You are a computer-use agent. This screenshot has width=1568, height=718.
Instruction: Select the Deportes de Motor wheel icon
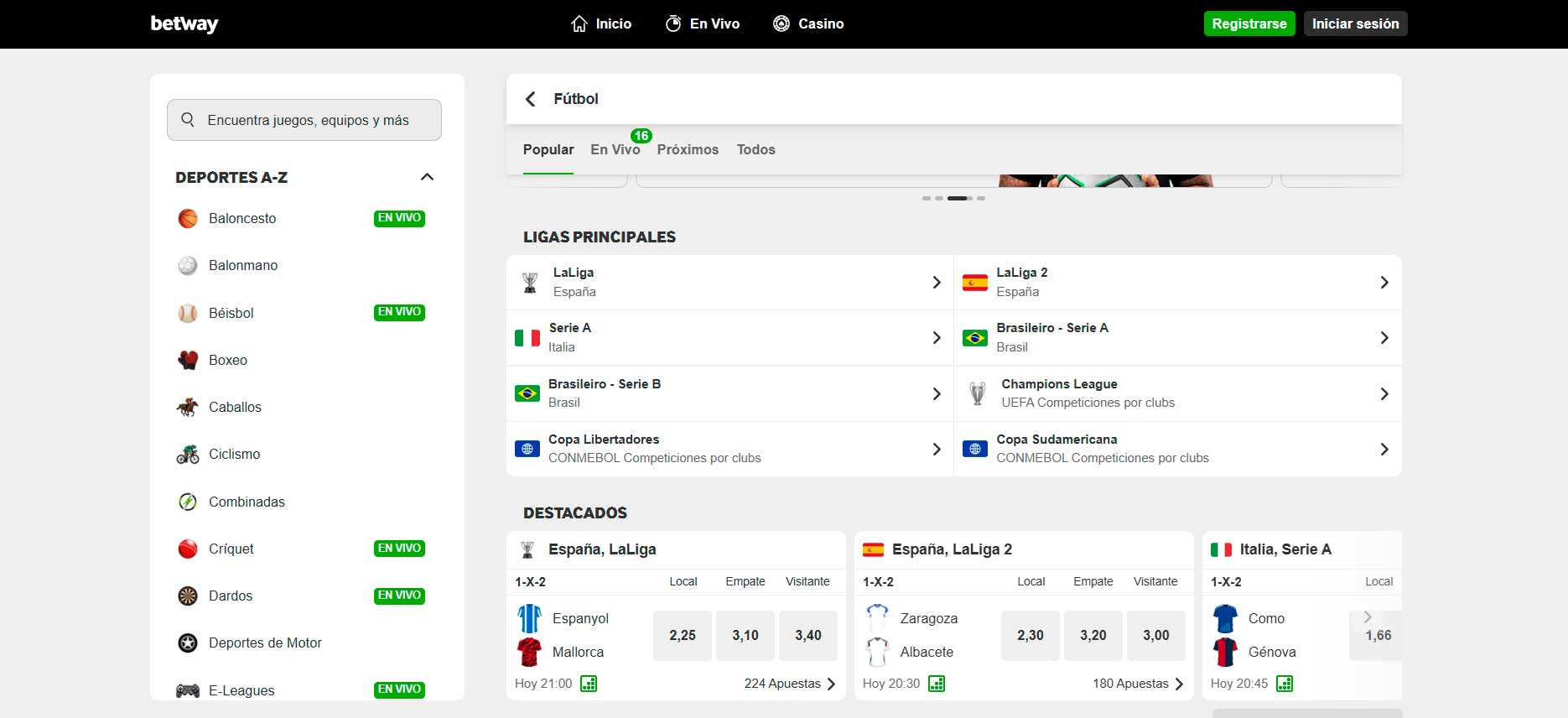[x=188, y=643]
